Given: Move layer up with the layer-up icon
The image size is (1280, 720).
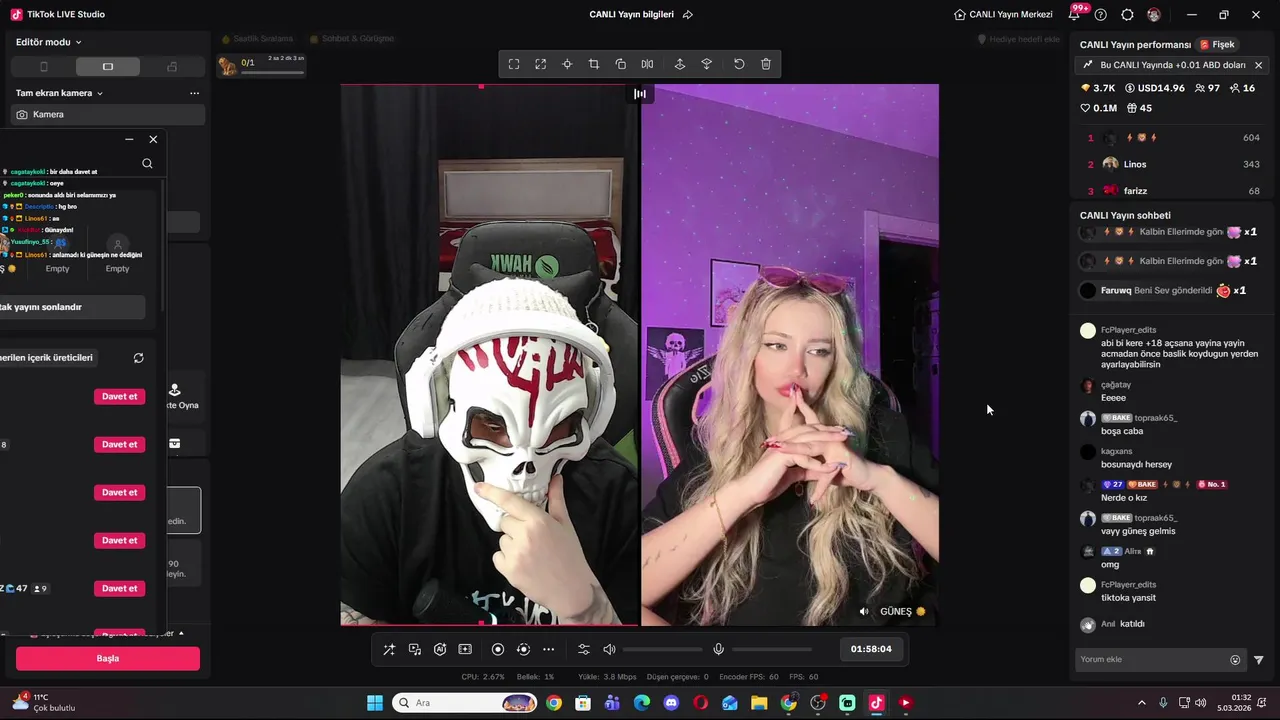Looking at the screenshot, I should pos(680,64).
